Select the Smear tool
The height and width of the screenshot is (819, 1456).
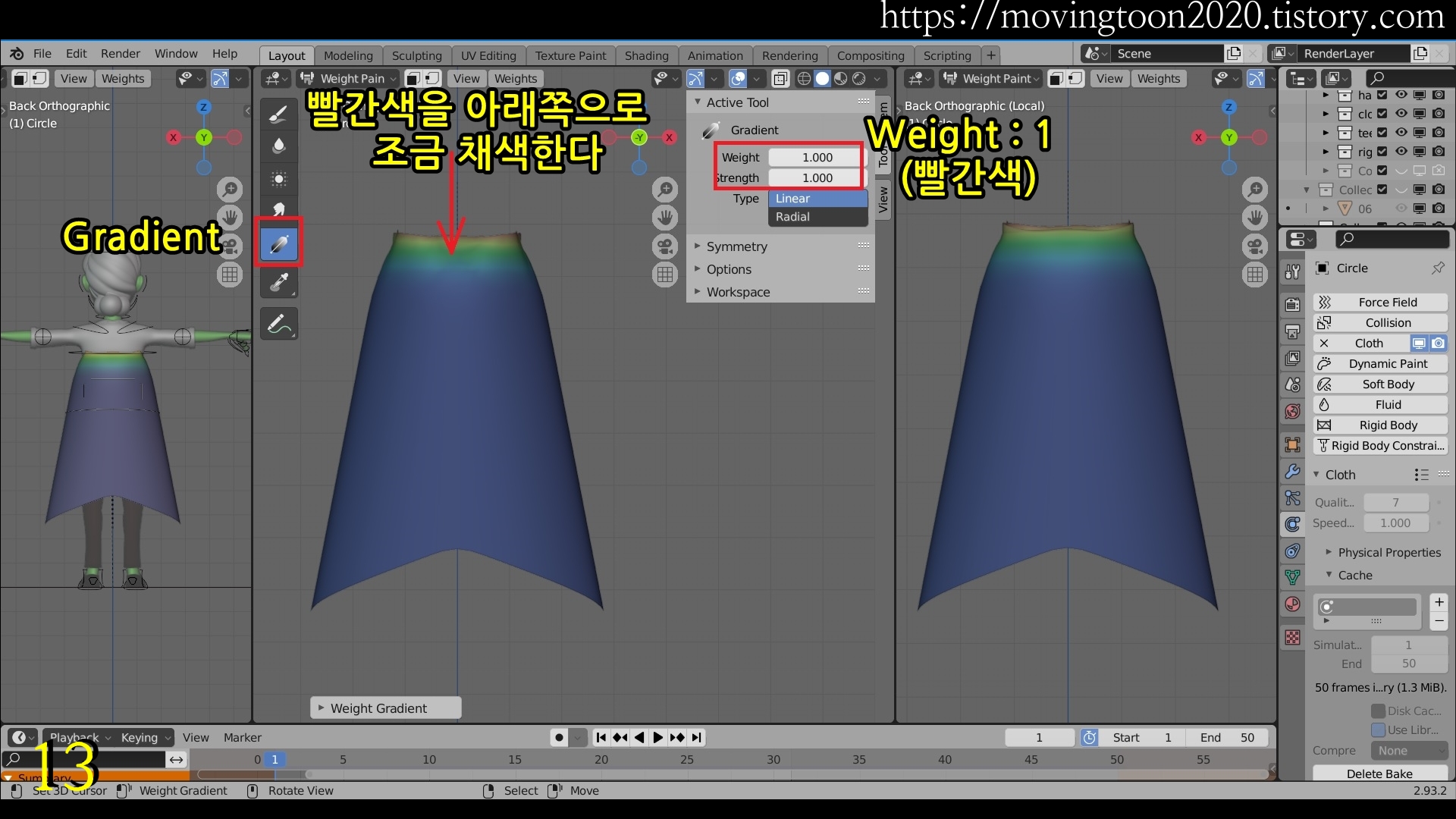[x=278, y=210]
